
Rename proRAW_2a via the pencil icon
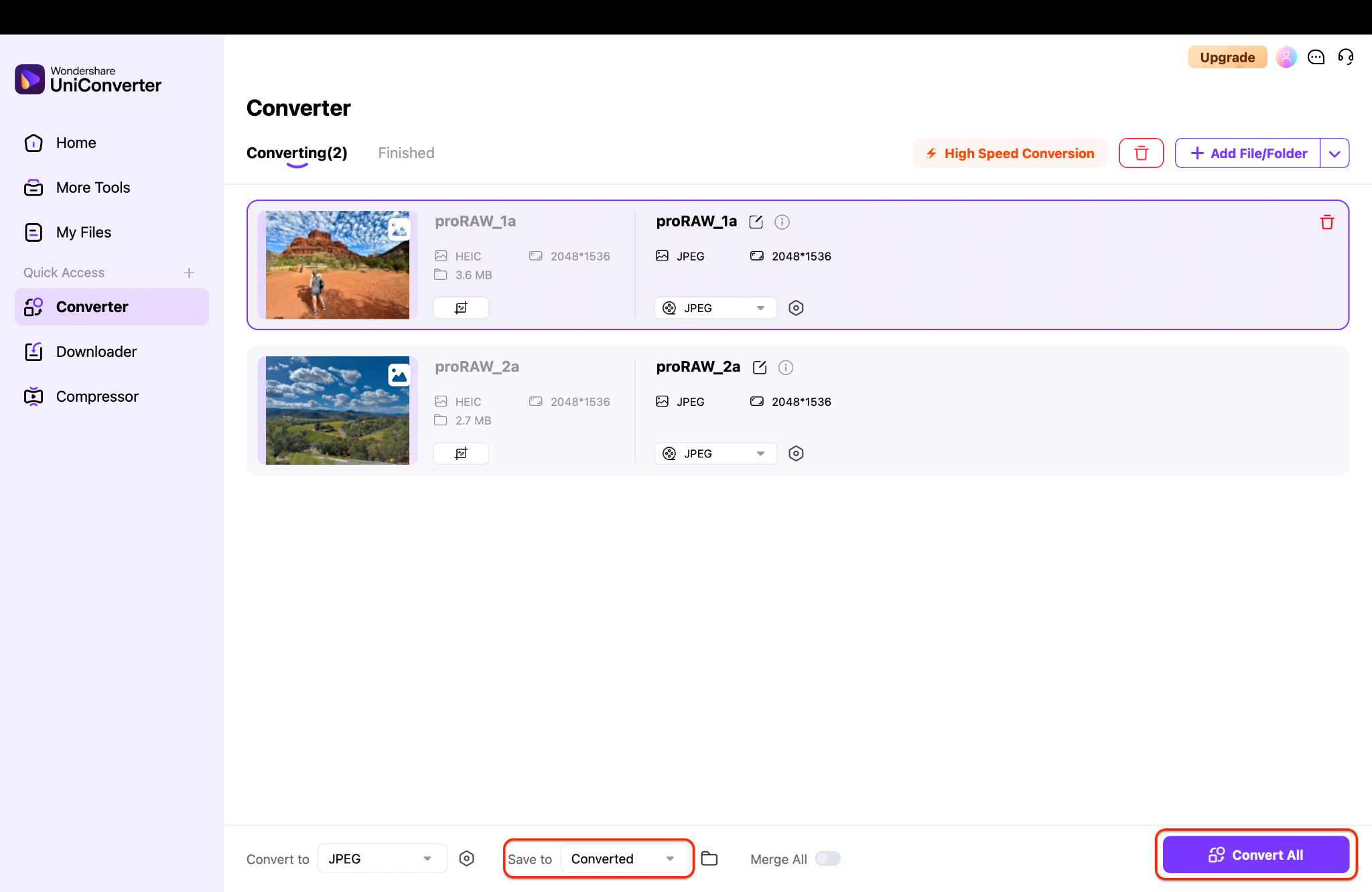(x=760, y=367)
